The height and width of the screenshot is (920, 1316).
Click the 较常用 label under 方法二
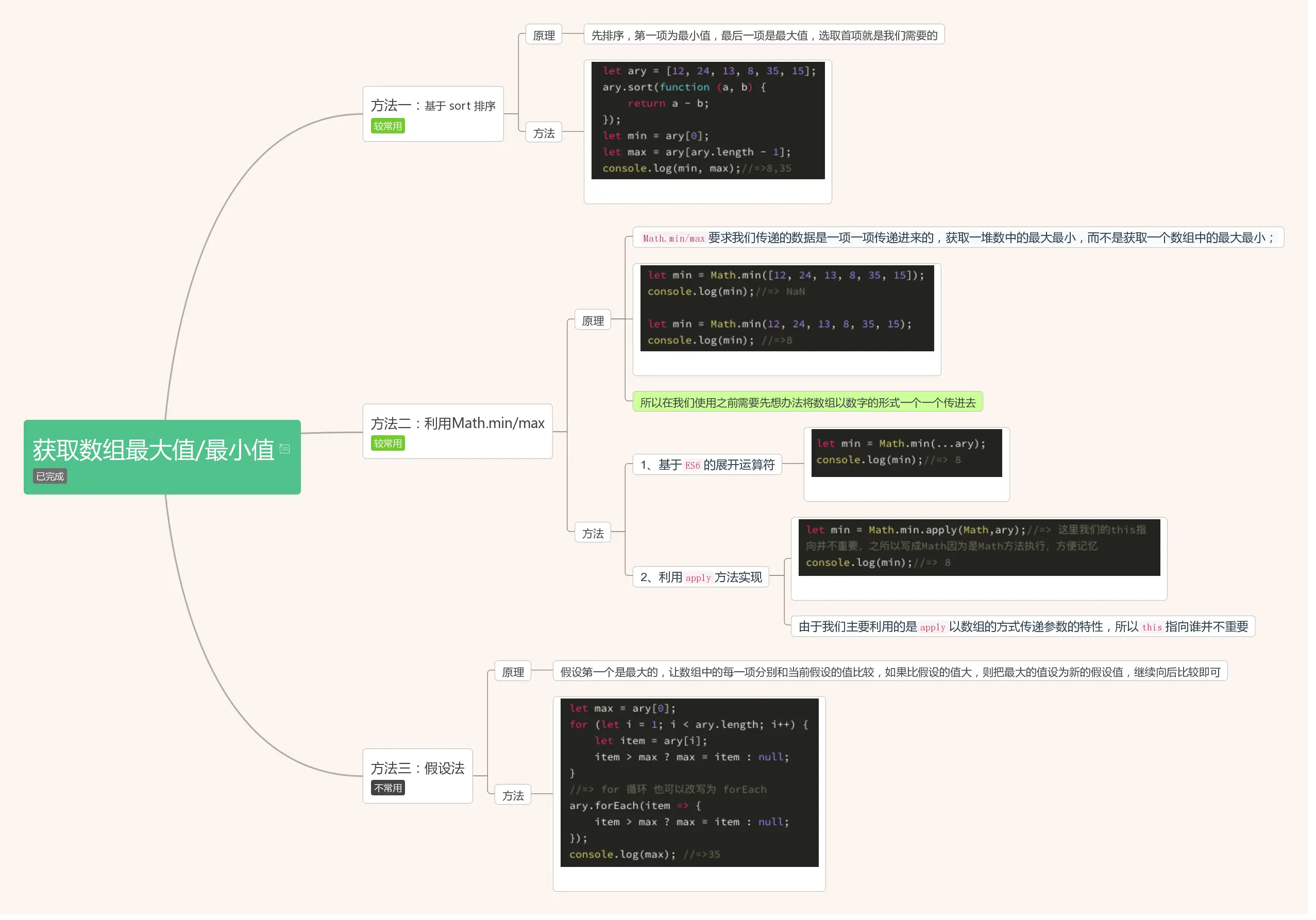(388, 444)
